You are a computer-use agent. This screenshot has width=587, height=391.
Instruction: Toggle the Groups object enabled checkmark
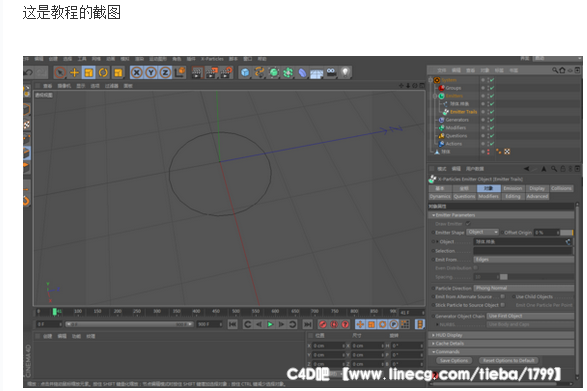click(492, 88)
